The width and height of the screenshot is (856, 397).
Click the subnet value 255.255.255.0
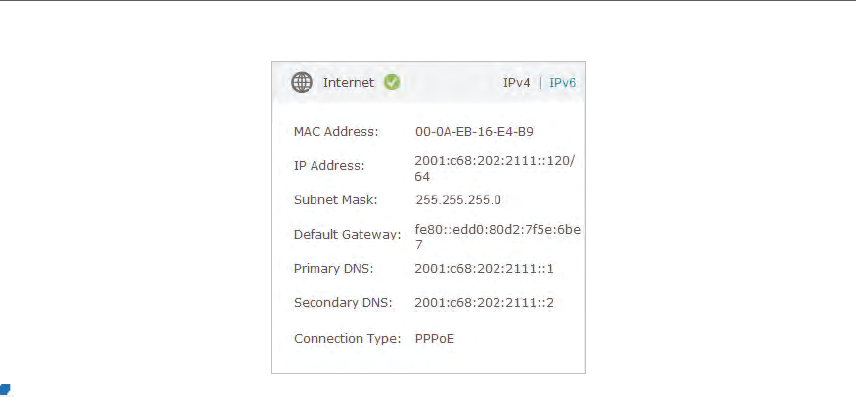point(457,200)
